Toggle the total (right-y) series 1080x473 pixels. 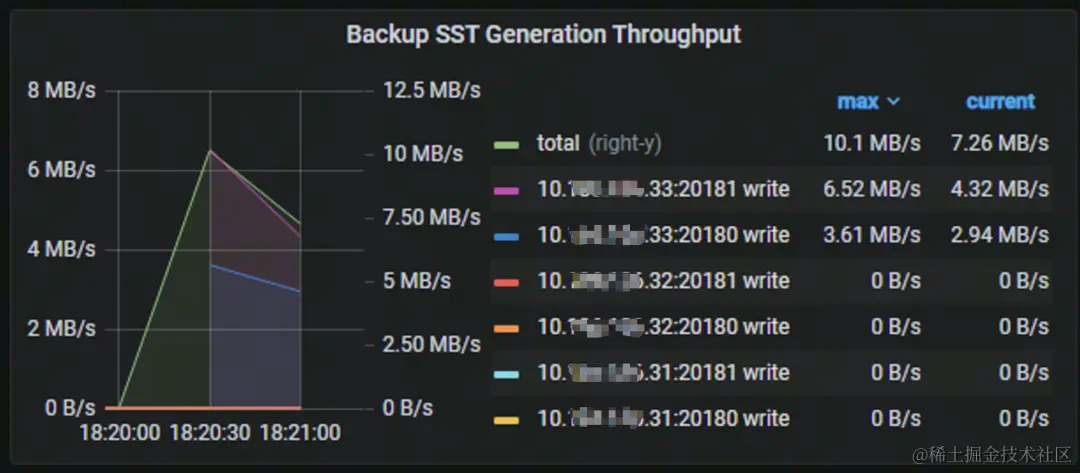pyautogui.click(x=598, y=143)
